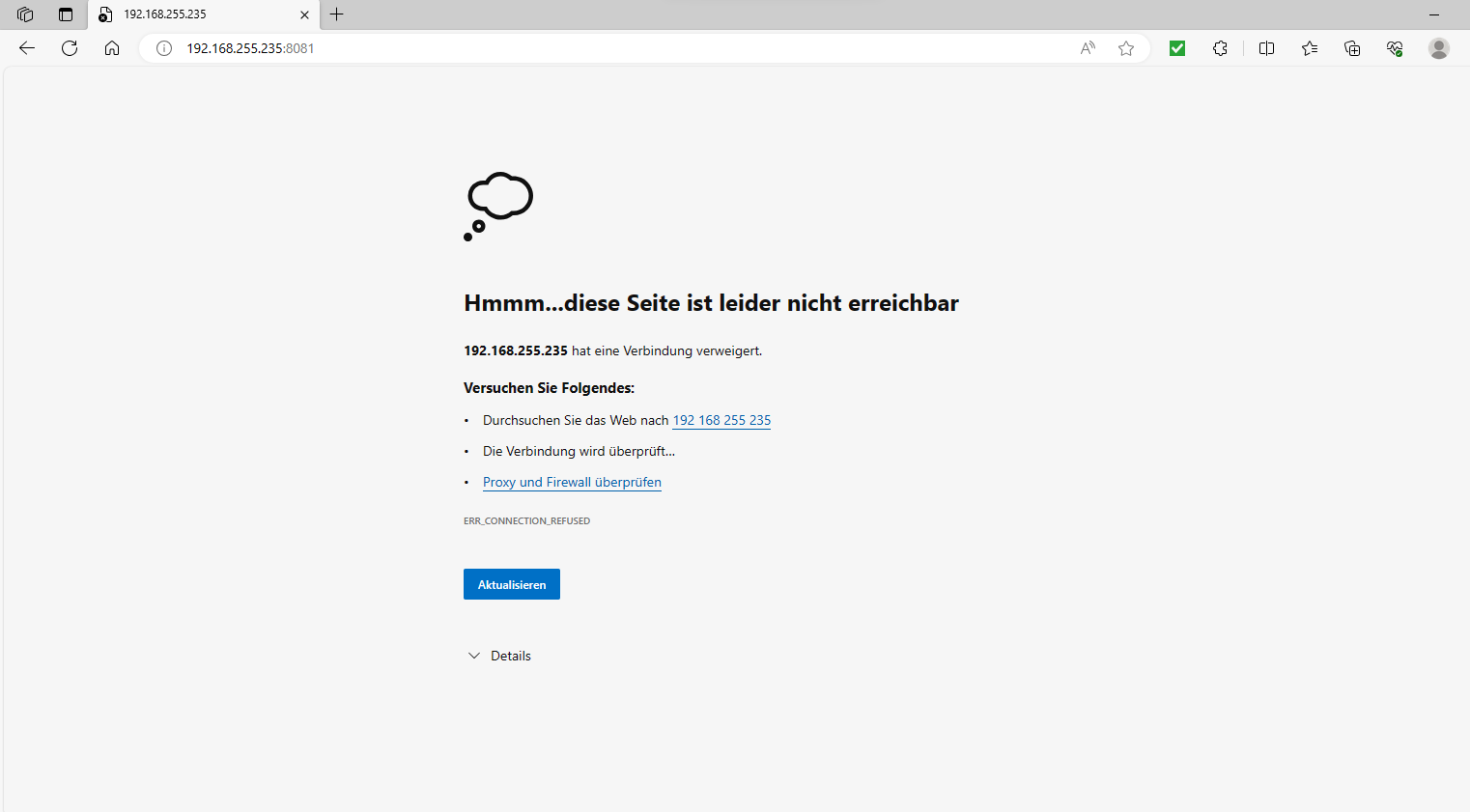1470x812 pixels.
Task: Open the workspaces icon in title bar
Action: pos(25,14)
